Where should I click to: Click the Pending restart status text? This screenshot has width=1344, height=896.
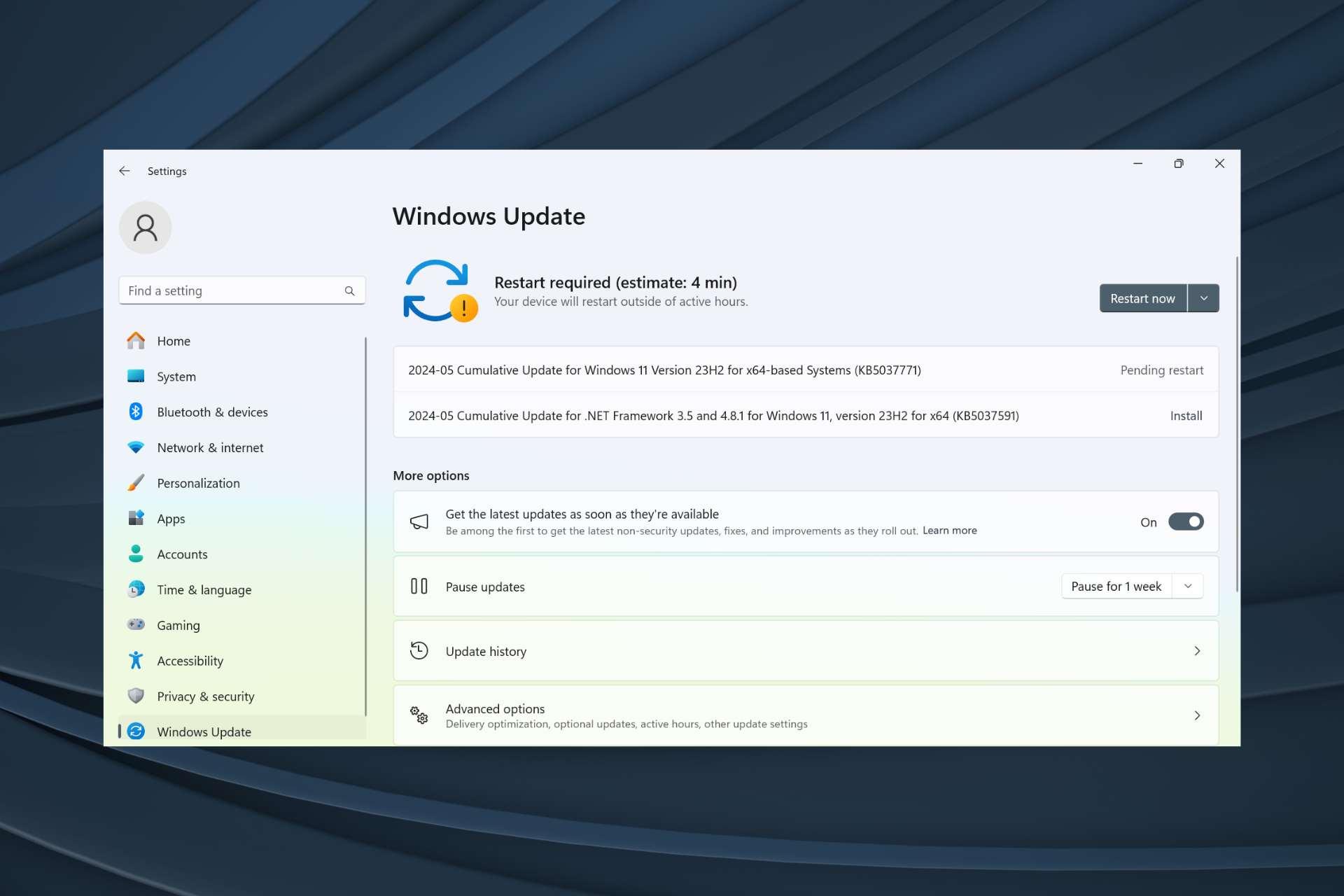click(1161, 370)
